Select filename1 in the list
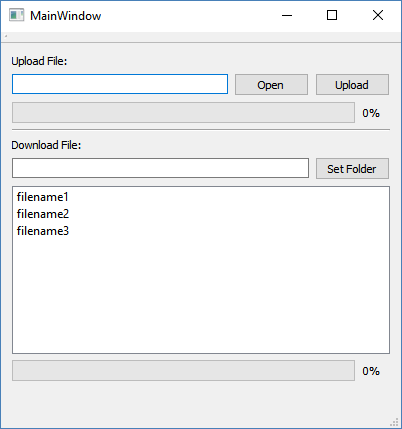 click(x=43, y=197)
